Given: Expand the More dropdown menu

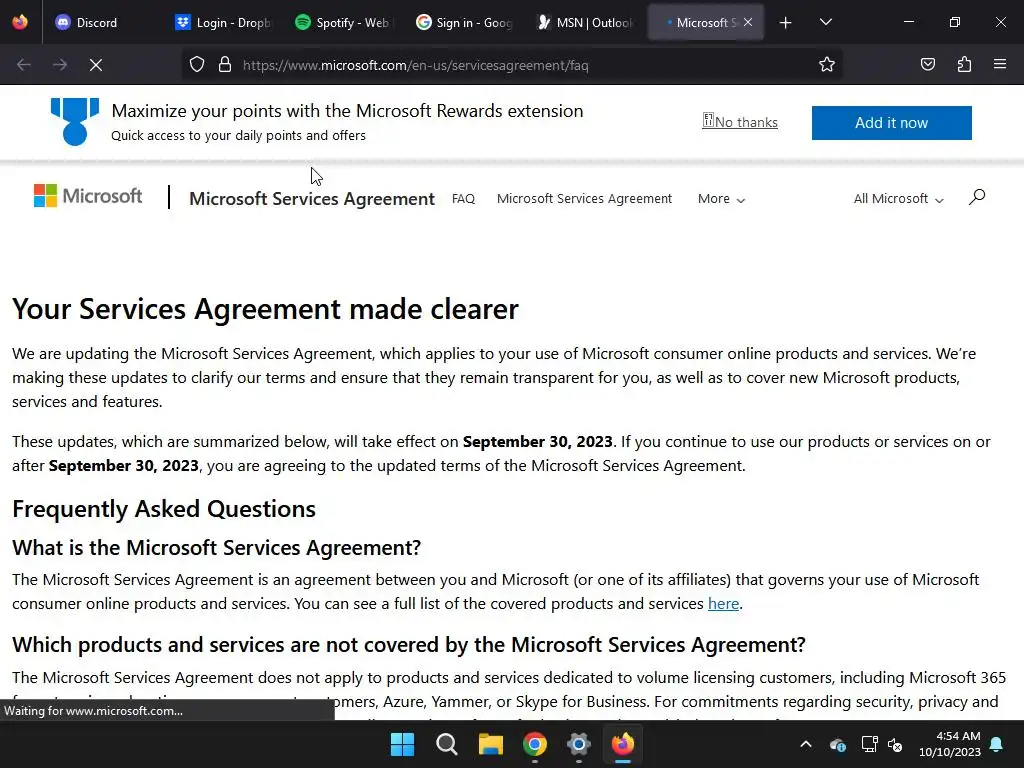Looking at the screenshot, I should [721, 199].
